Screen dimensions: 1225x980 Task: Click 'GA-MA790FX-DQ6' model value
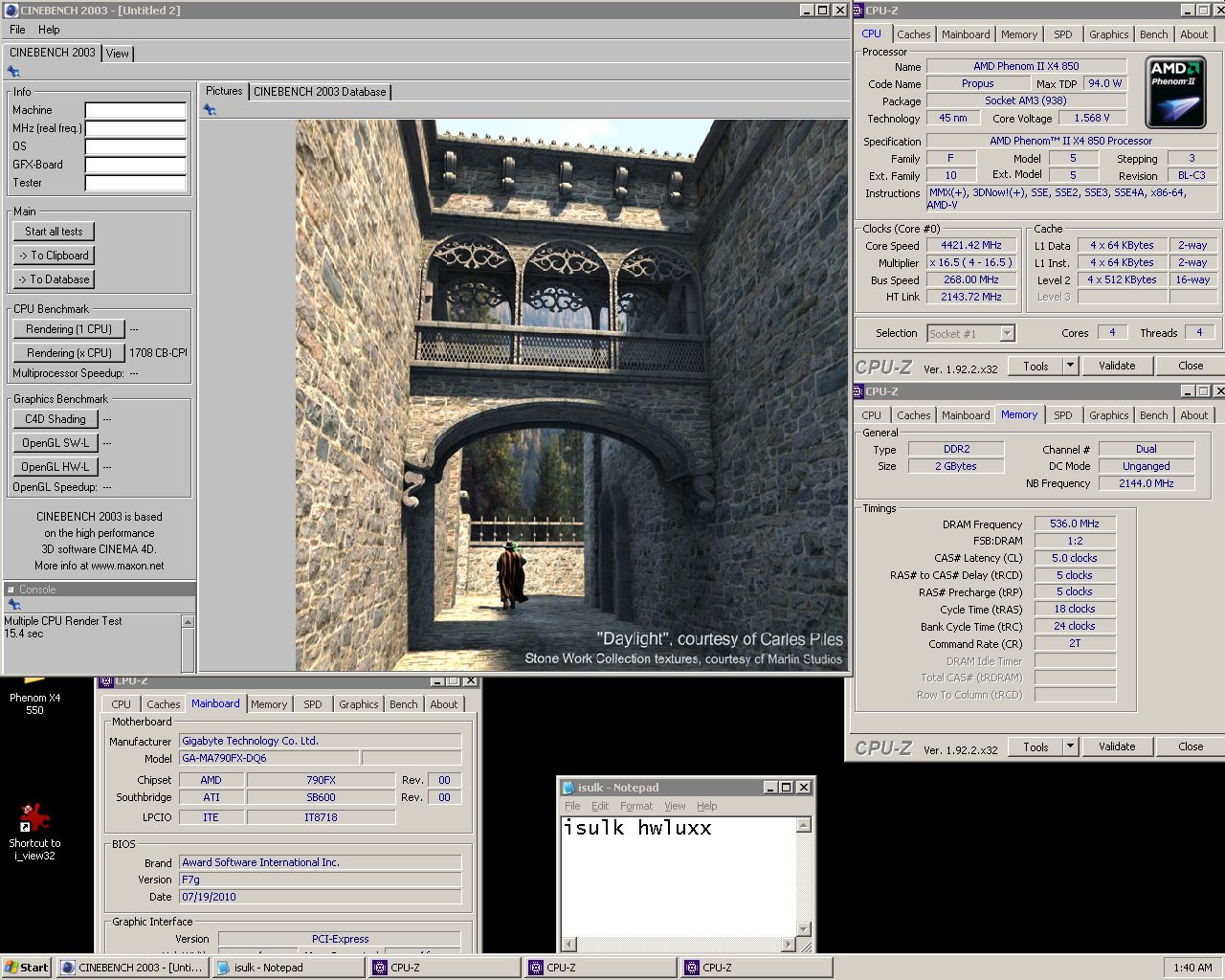pos(269,758)
